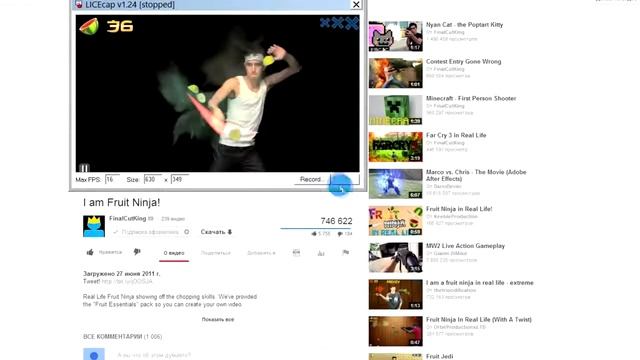Open Minecraft First Person Shooter thumbnail
Image resolution: width=640 pixels, height=360 pixels.
click(396, 110)
